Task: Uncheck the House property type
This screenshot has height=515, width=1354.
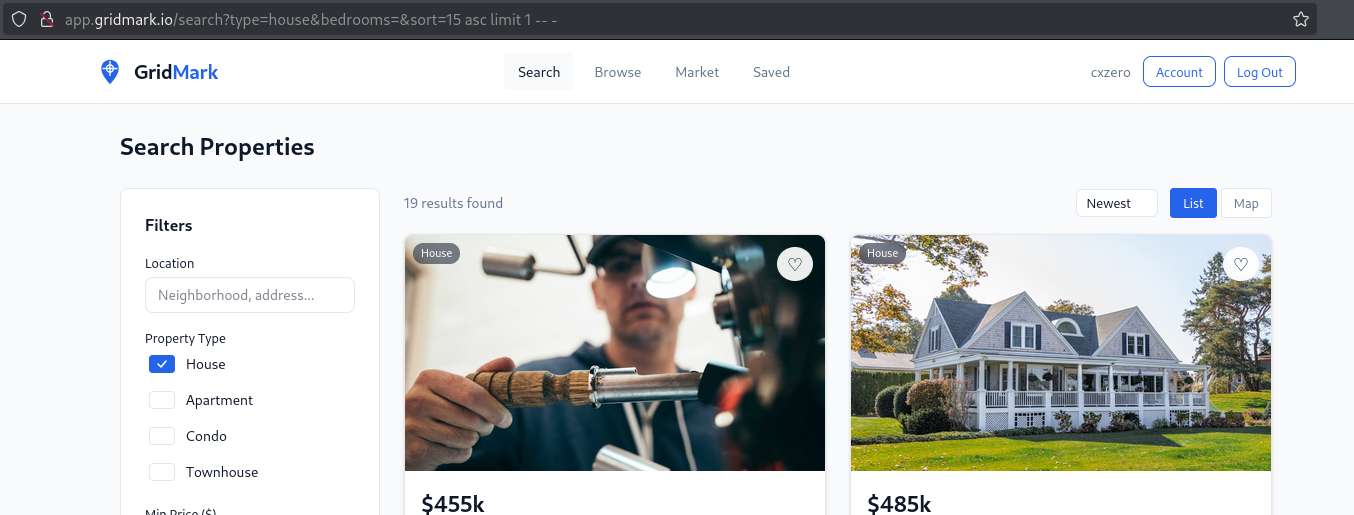Action: coord(162,364)
